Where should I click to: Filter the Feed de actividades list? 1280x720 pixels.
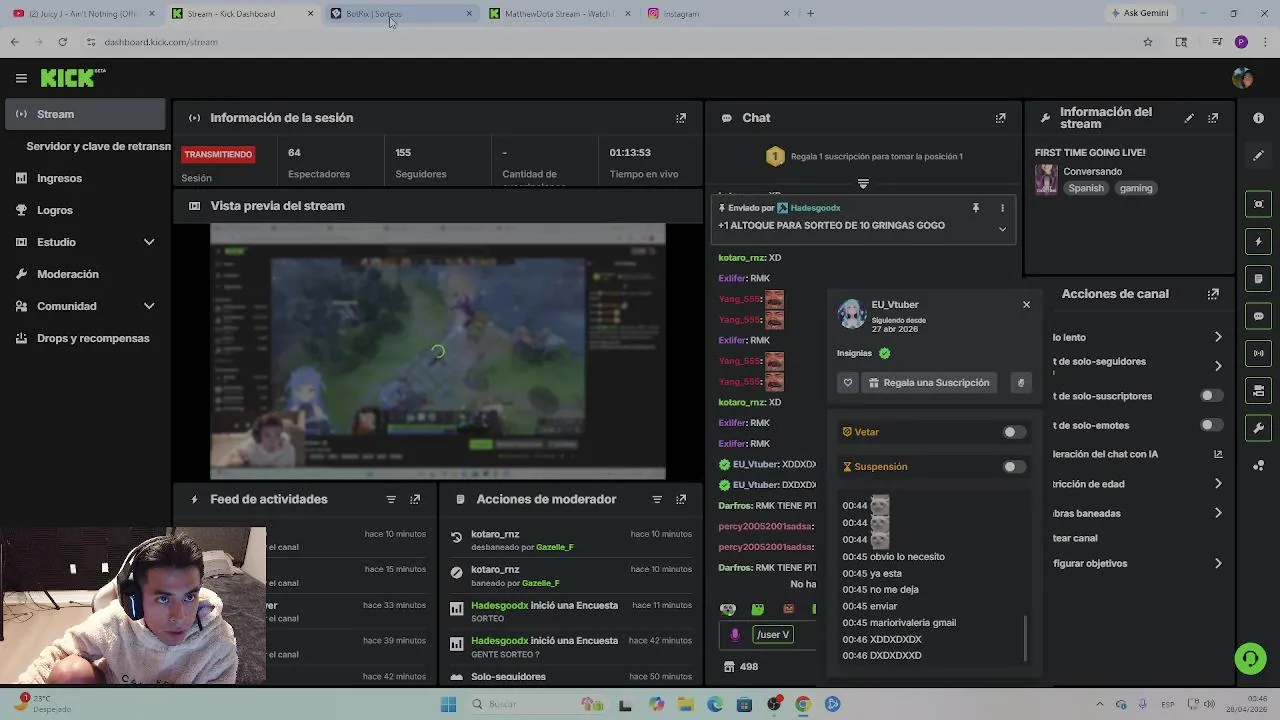[391, 499]
